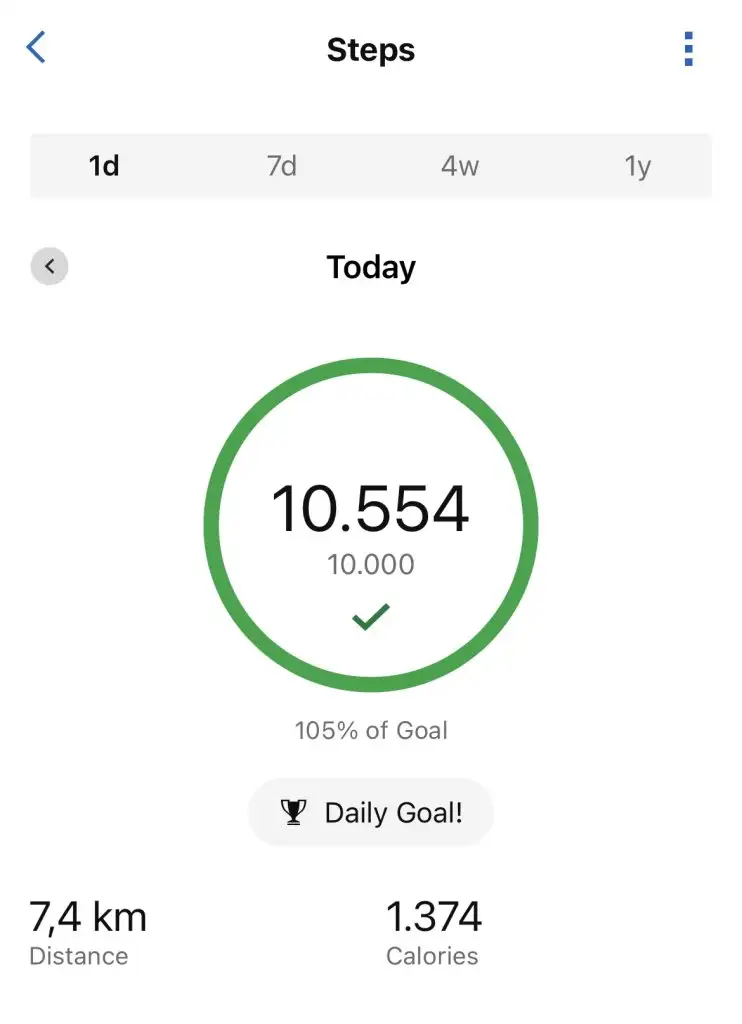Click the 105% of Goal text

[371, 730]
